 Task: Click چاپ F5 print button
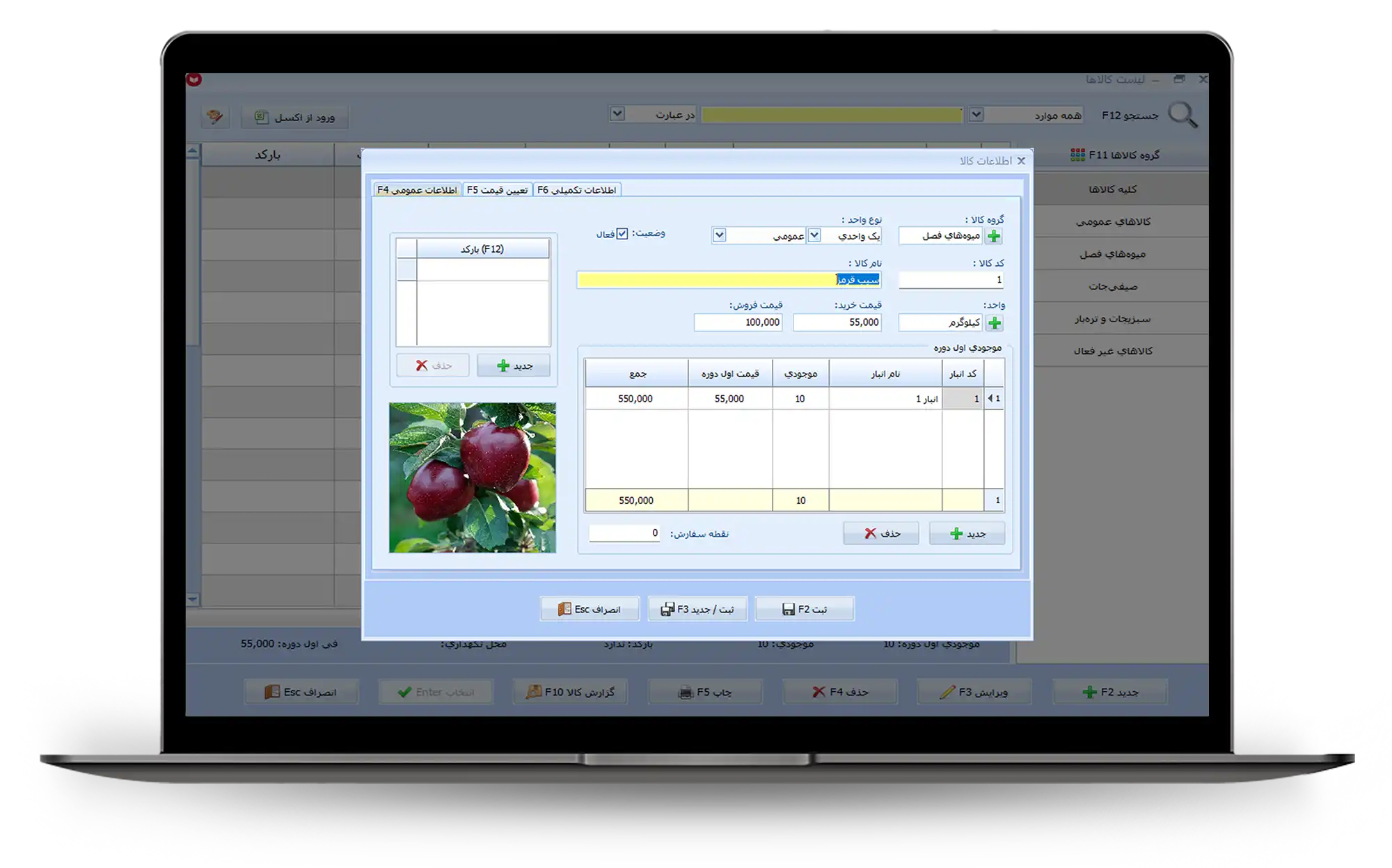point(705,692)
